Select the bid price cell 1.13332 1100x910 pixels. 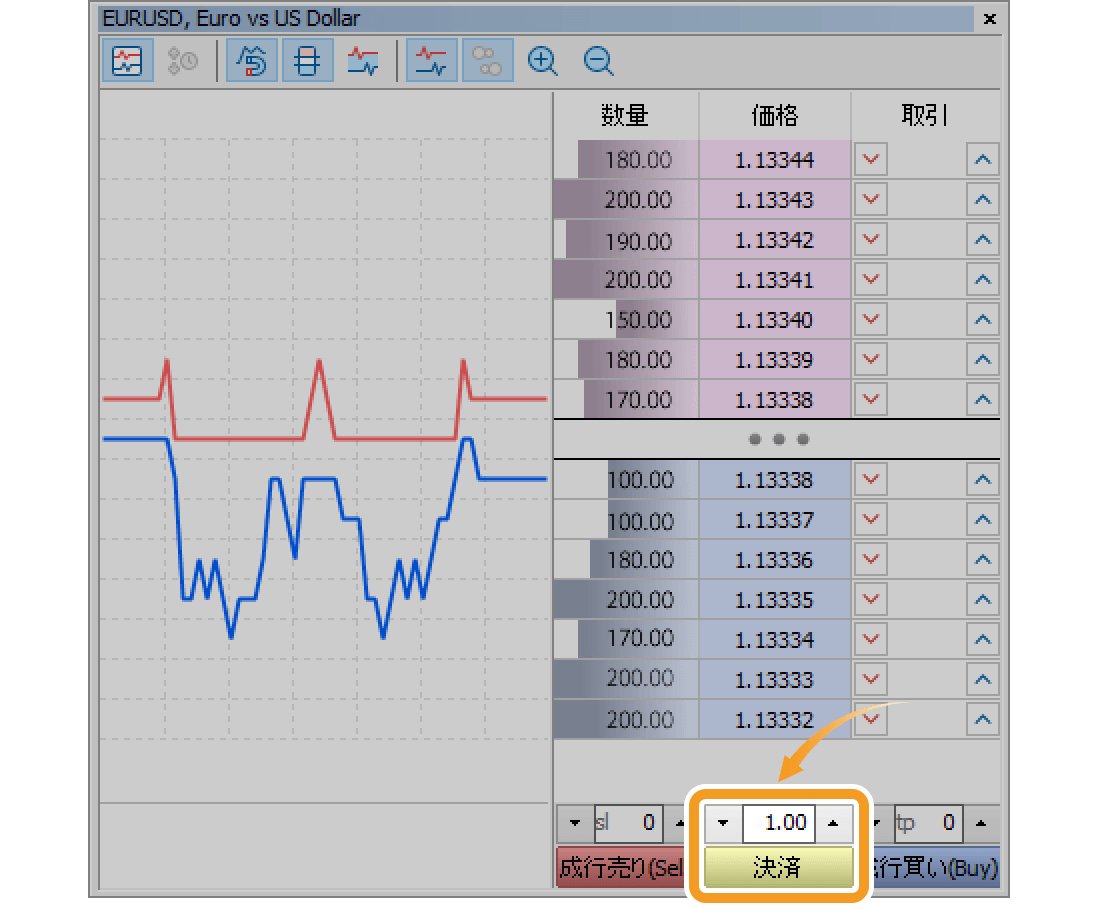coord(774,720)
